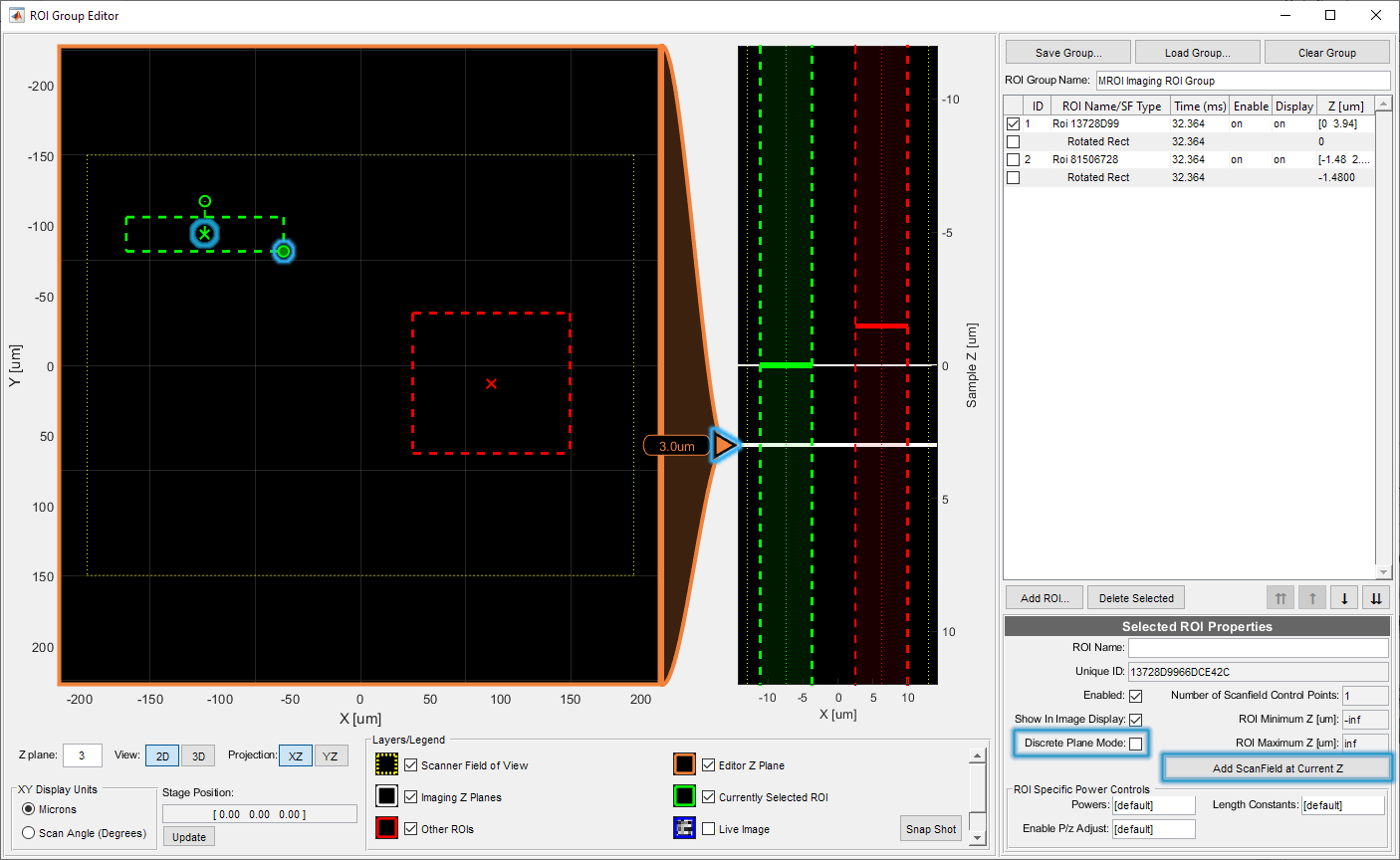Click the green ROI rotation handle circle
Viewport: 1400px width, 860px height.
(205, 201)
